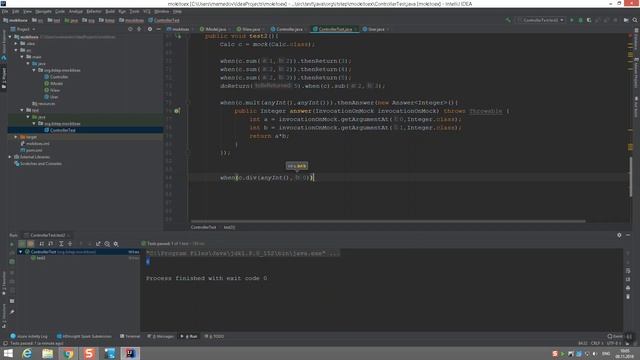
Task: Click Windows Start button
Action: click(8, 353)
